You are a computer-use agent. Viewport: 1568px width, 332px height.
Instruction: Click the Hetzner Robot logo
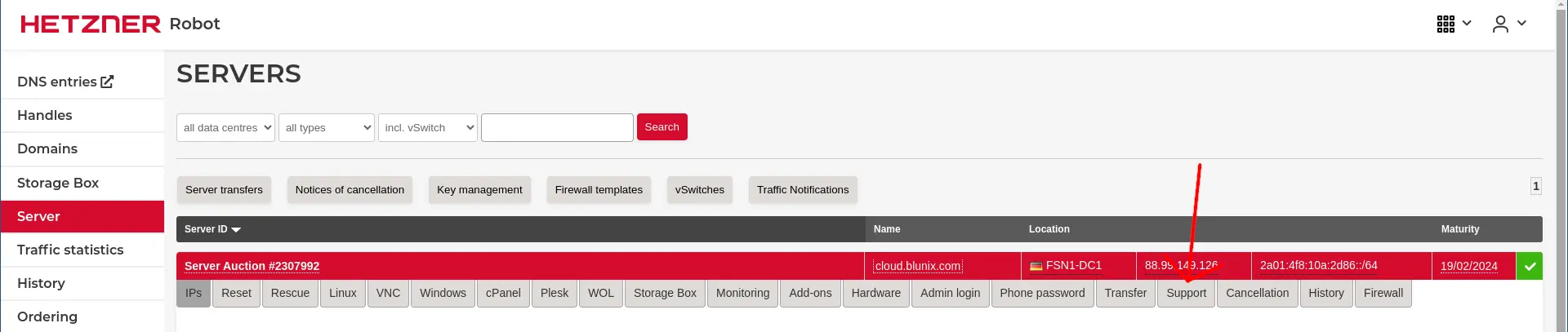coord(120,24)
